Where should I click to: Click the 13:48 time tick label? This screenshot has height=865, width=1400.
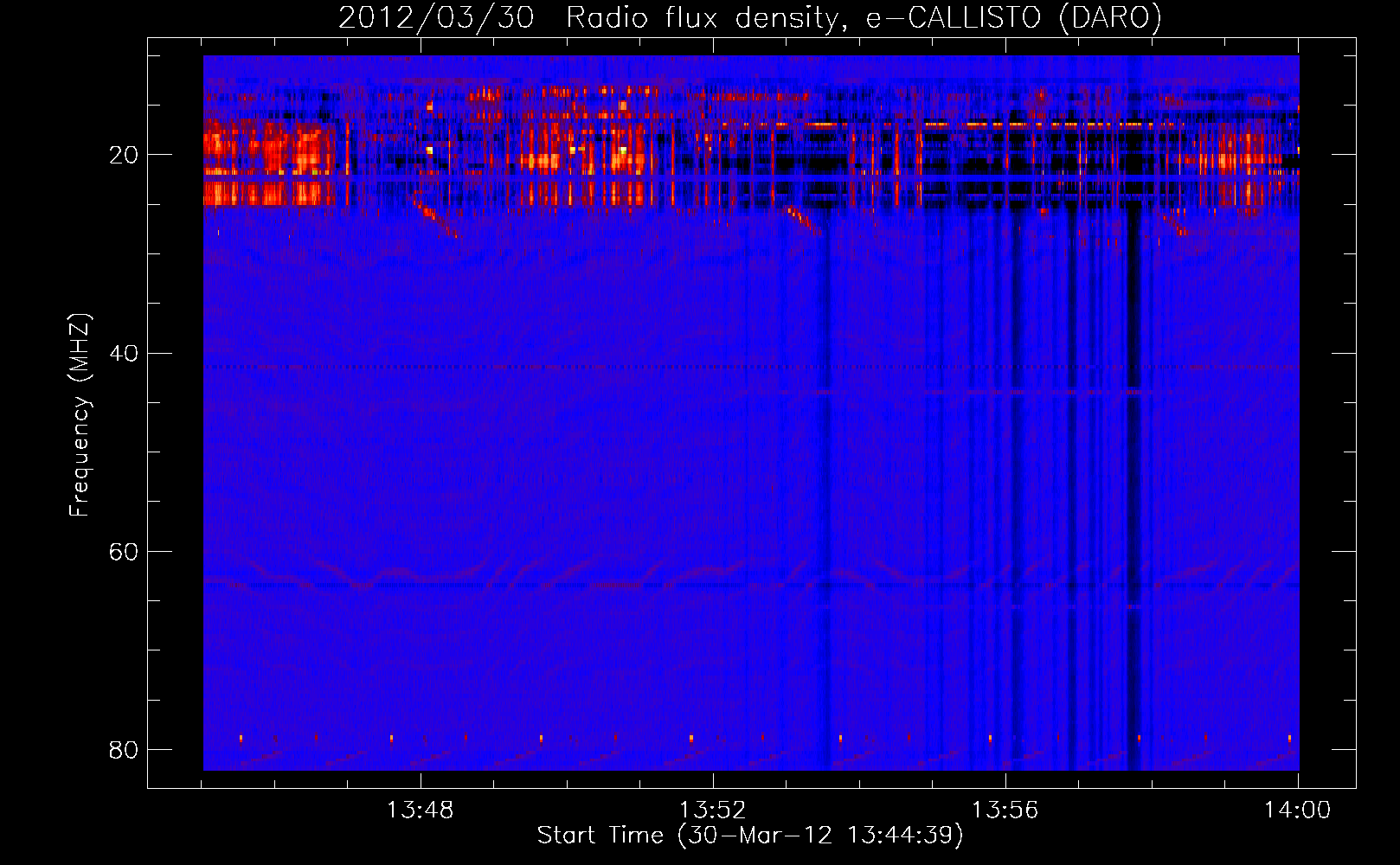420,811
